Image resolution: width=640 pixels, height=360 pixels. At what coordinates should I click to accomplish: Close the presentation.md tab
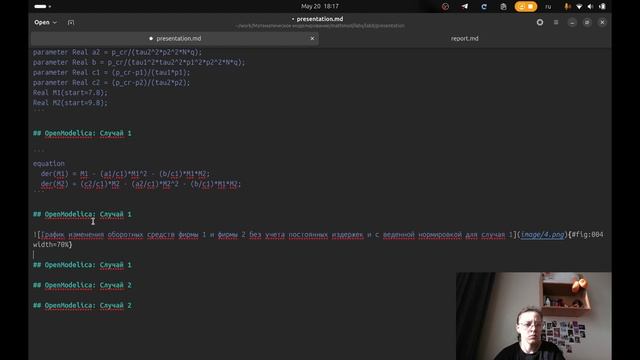pyautogui.click(x=312, y=38)
